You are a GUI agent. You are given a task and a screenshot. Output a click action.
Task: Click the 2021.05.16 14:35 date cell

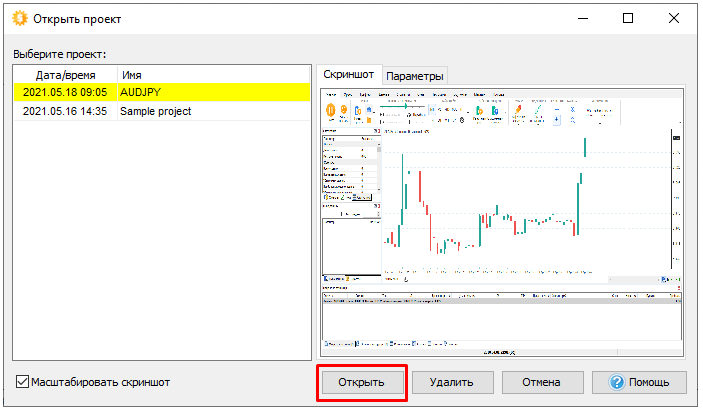click(x=64, y=111)
